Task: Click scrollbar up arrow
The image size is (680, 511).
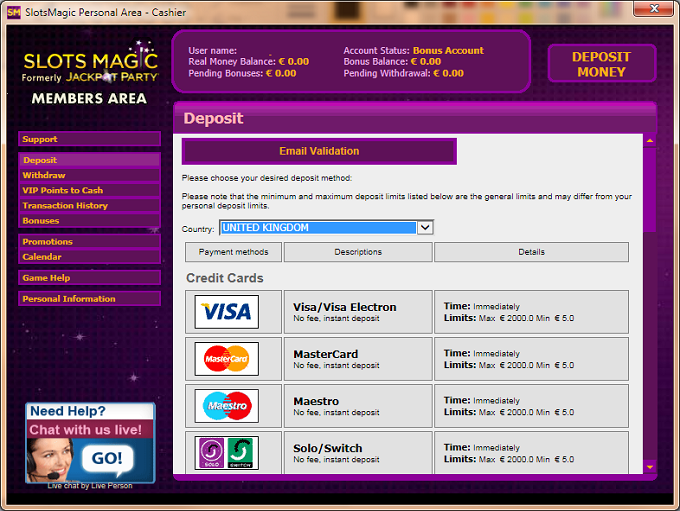Action: click(x=650, y=141)
